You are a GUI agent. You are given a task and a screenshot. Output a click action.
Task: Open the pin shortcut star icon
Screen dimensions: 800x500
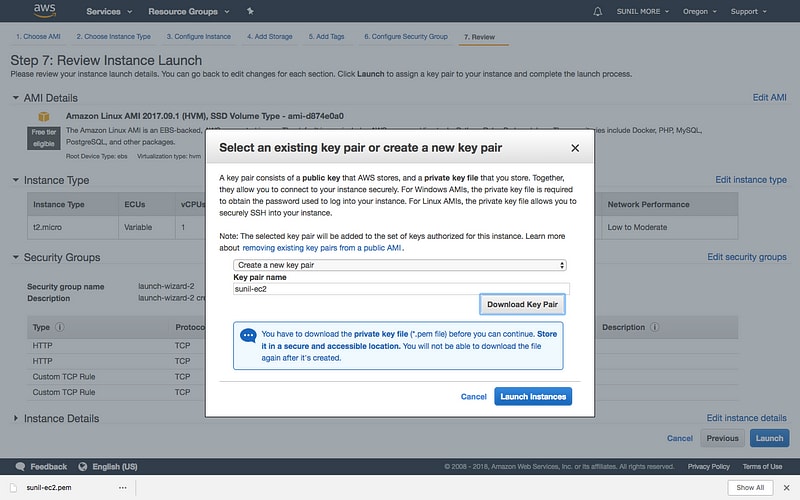coord(250,11)
